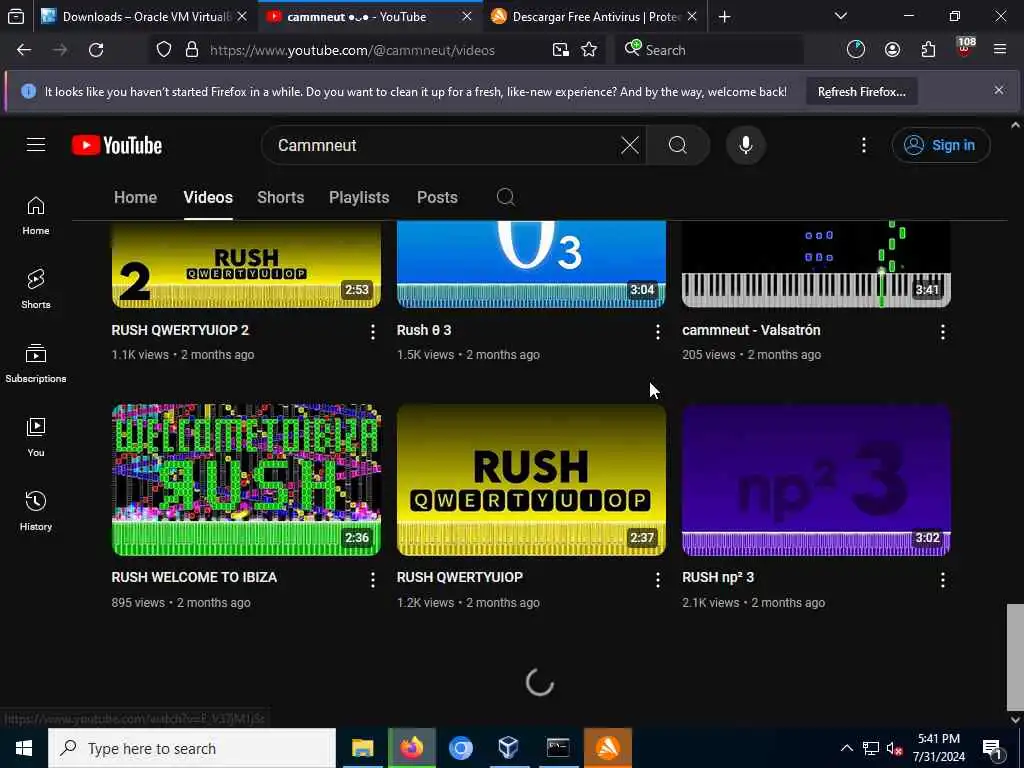Clear the Cammneut search text
1024x768 pixels.
tap(630, 145)
